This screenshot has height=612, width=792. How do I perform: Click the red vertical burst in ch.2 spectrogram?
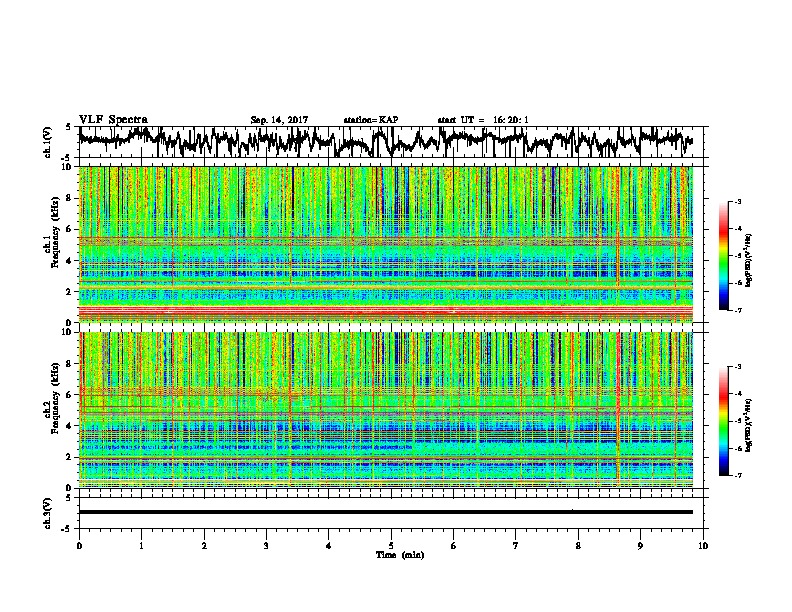618,410
